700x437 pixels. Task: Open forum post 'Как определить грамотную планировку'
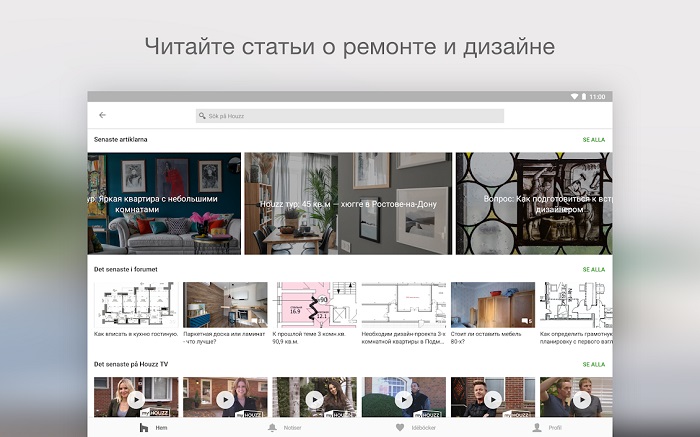(x=576, y=313)
